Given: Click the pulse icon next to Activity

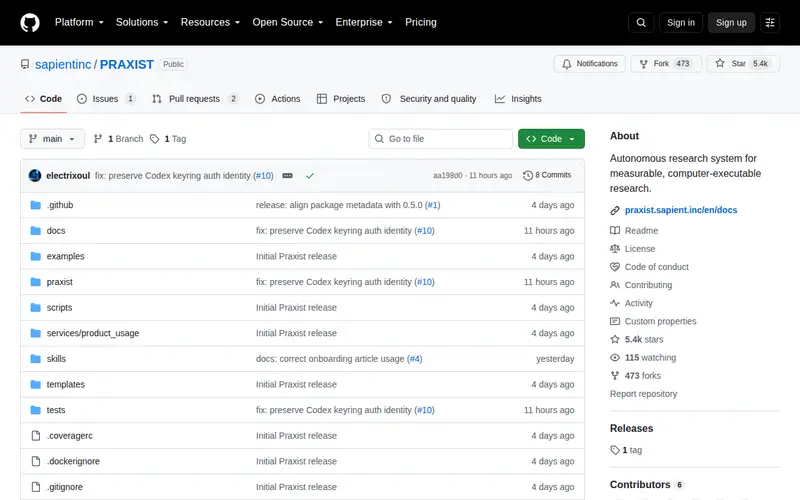Looking at the screenshot, I should point(615,303).
